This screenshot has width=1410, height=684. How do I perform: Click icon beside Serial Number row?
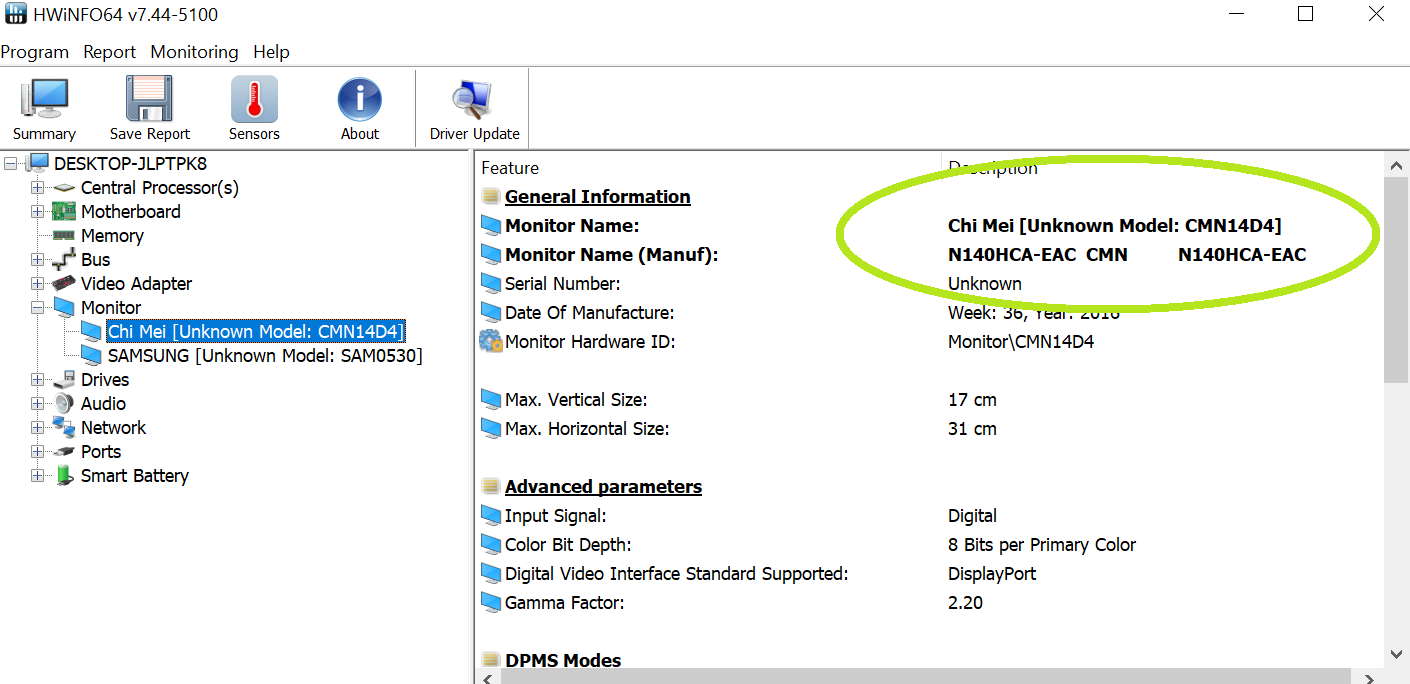tap(490, 283)
